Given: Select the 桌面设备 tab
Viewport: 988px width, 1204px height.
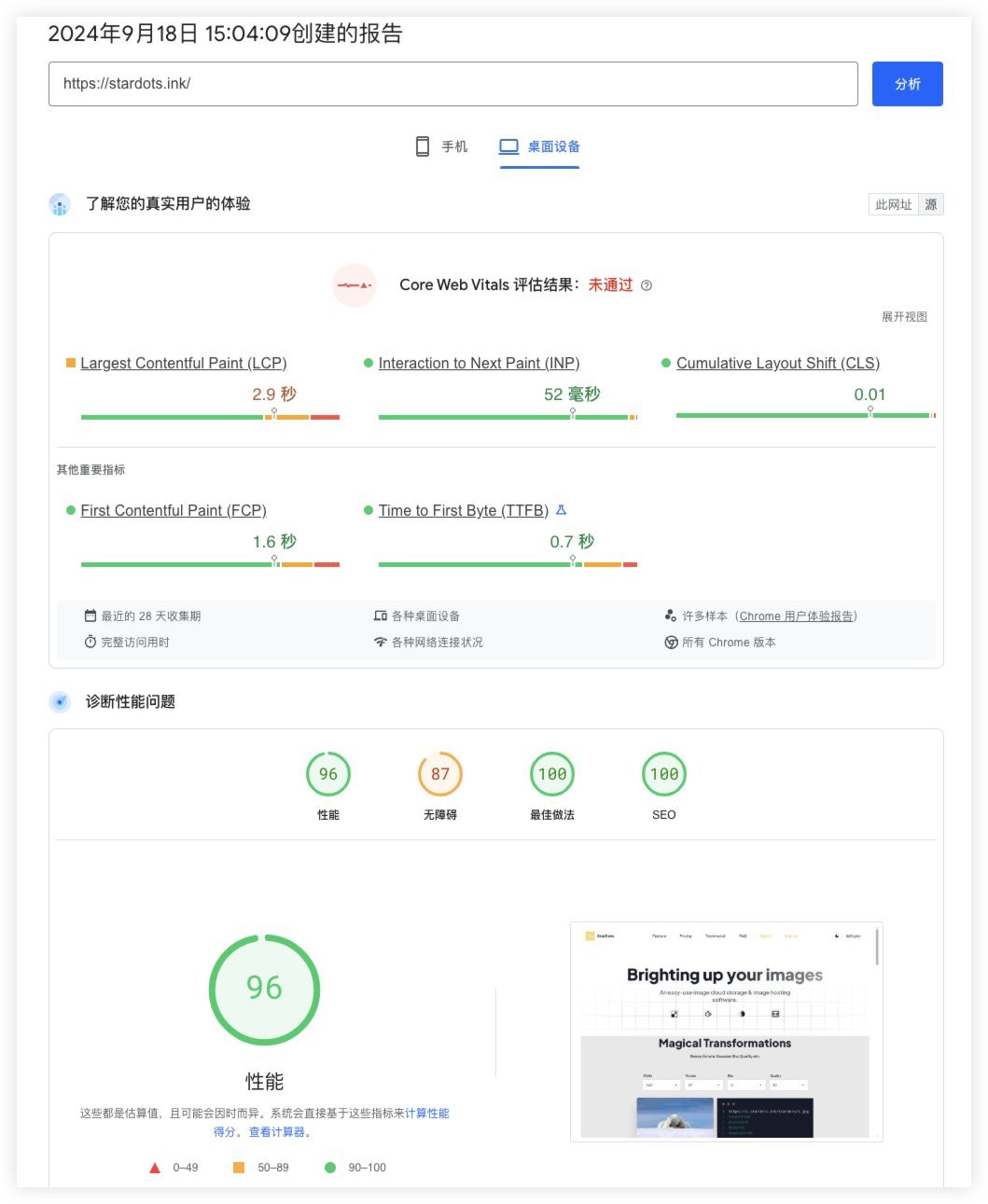Looking at the screenshot, I should 538,146.
